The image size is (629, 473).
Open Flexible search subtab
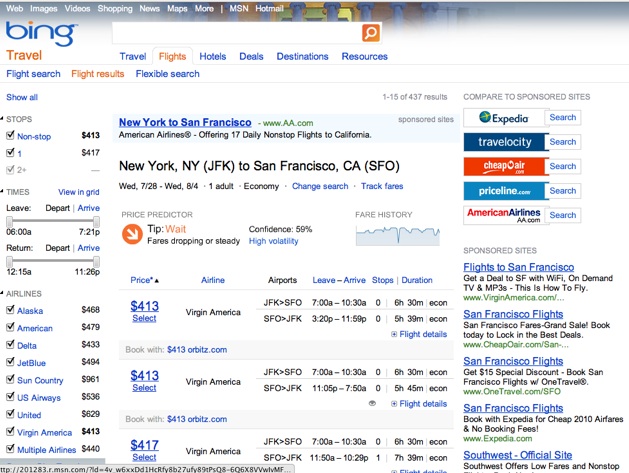pos(167,74)
